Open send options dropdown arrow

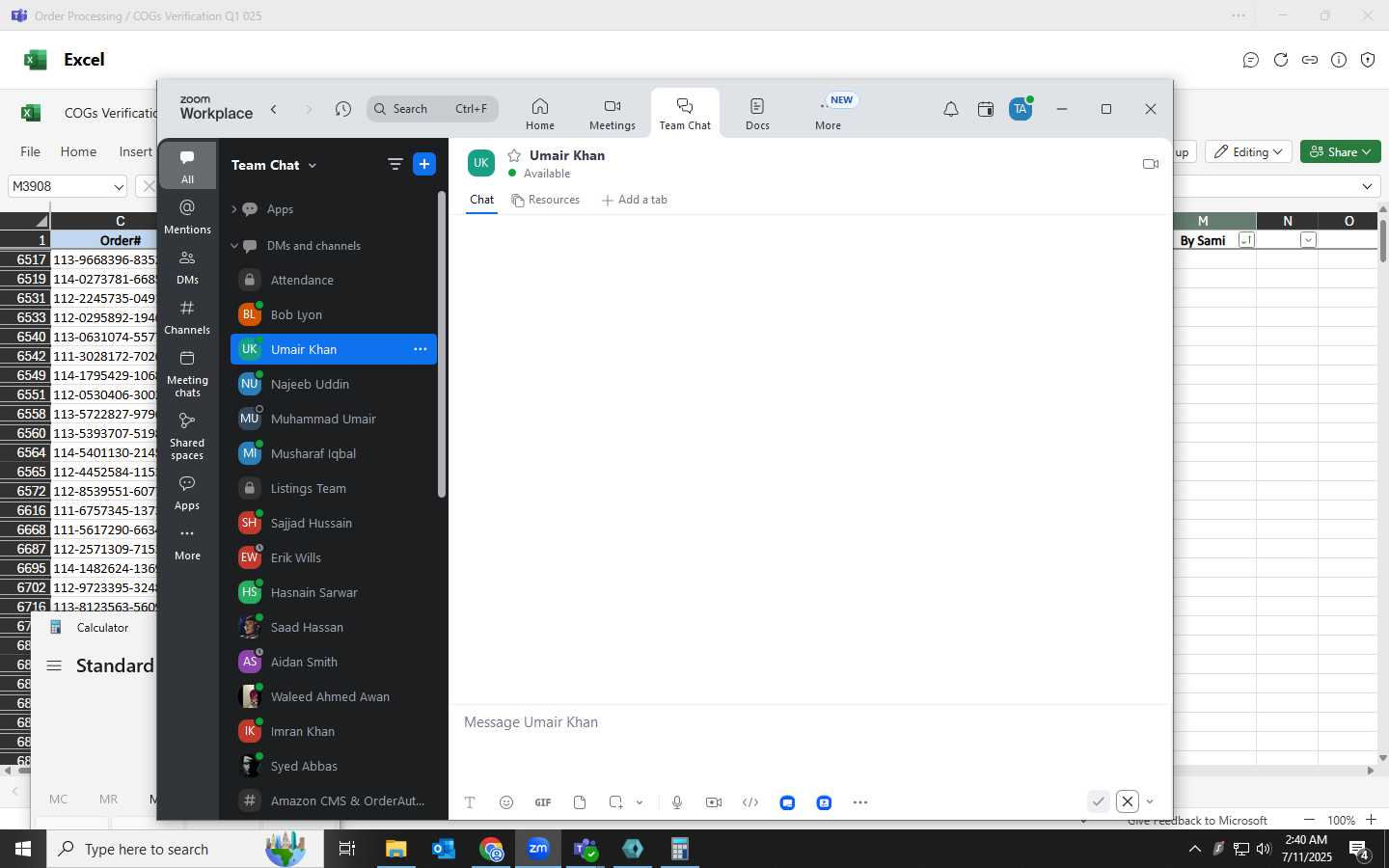tap(1150, 801)
